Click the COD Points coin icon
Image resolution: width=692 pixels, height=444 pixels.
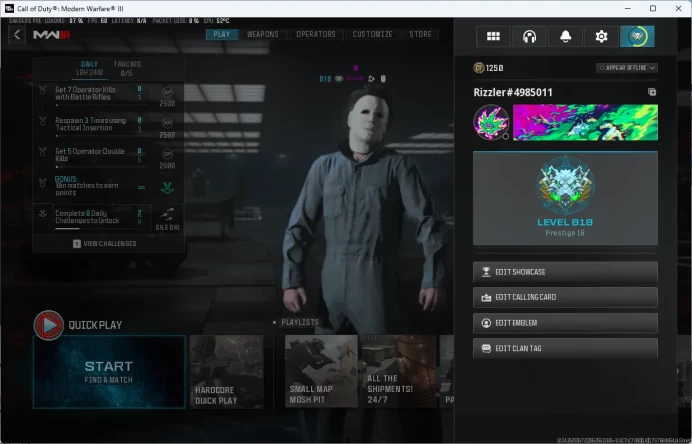click(478, 68)
